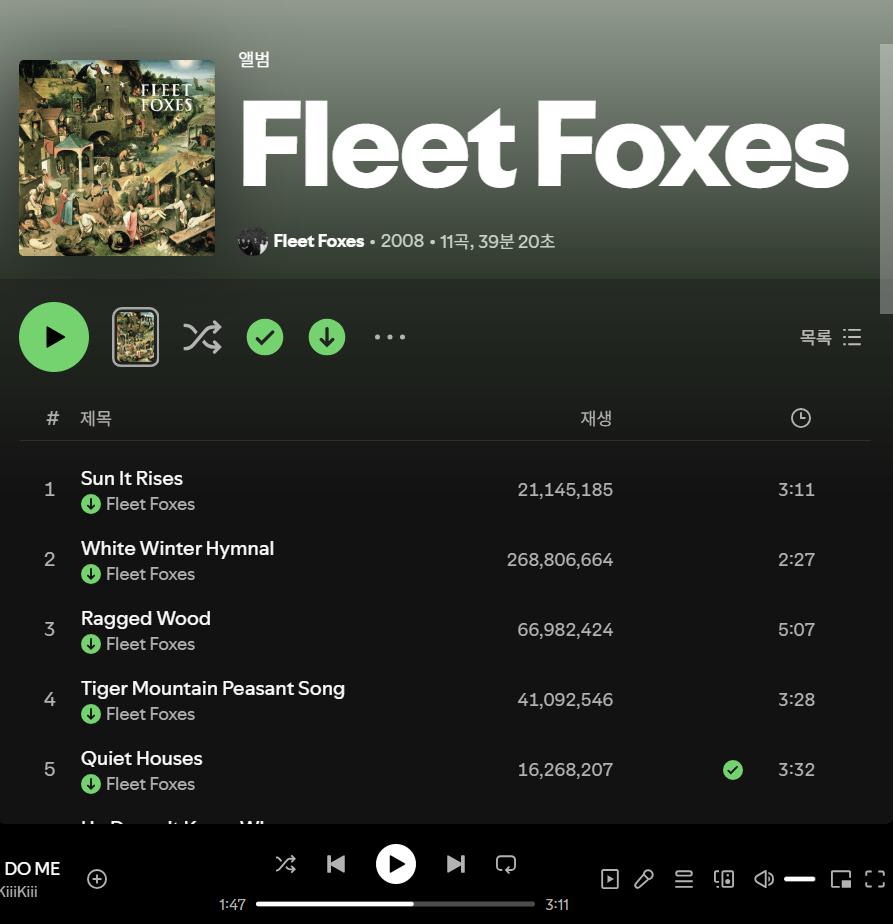This screenshot has height=924, width=893.
Task: Connect to a device
Action: pyautogui.click(x=724, y=879)
